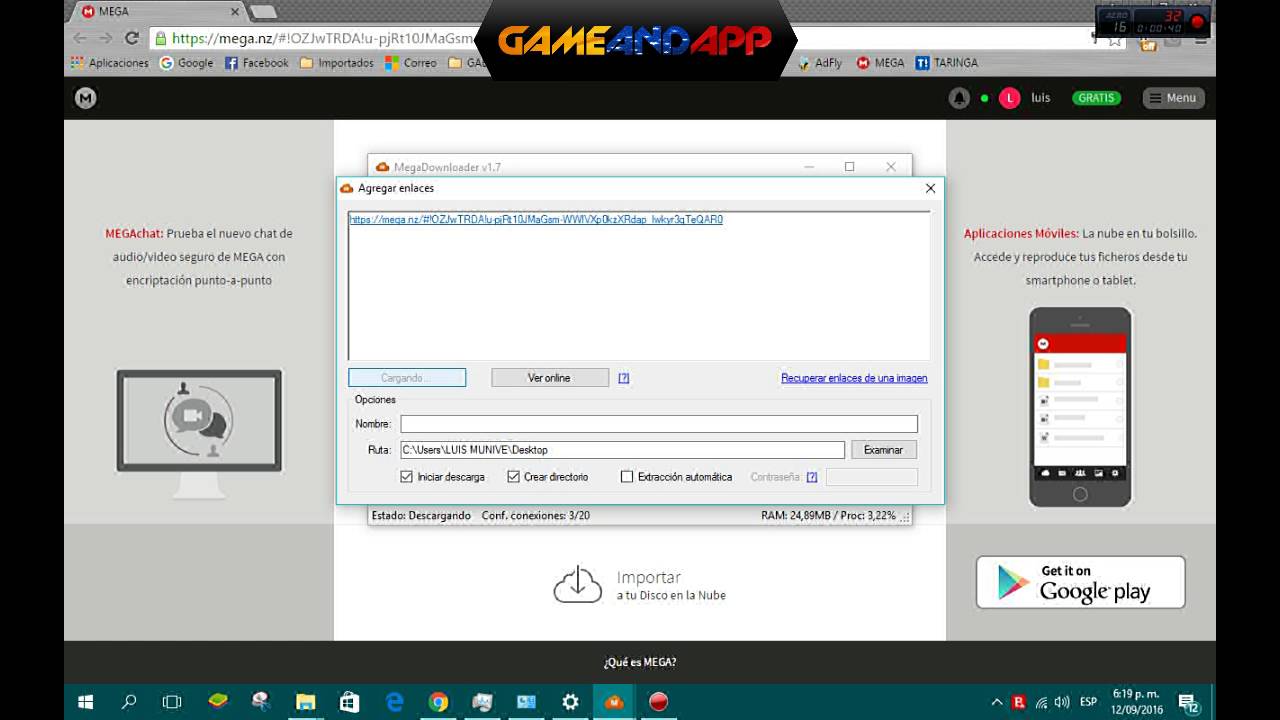Open the notifications bell in MEGA header
Viewport: 1280px width, 720px height.
click(959, 98)
